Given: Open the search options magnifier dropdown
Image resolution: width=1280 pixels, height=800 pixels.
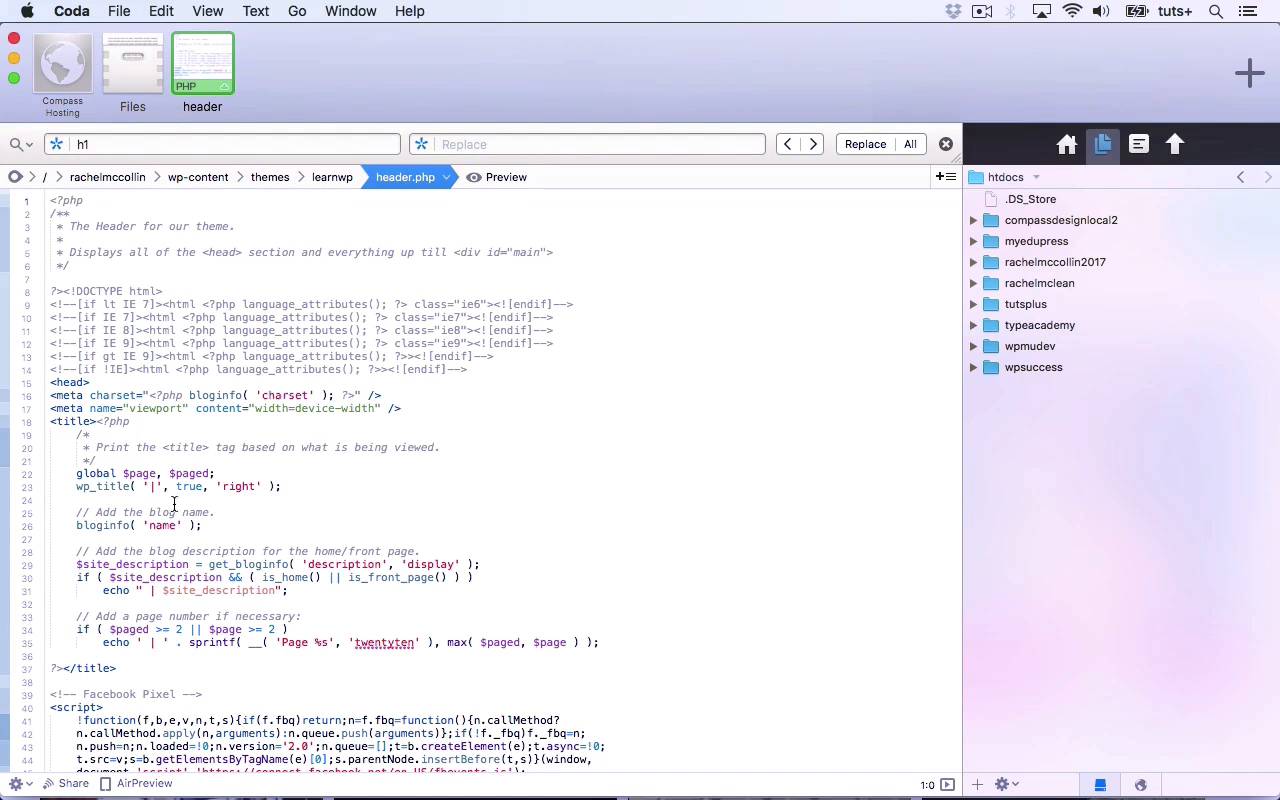Looking at the screenshot, I should [x=20, y=144].
